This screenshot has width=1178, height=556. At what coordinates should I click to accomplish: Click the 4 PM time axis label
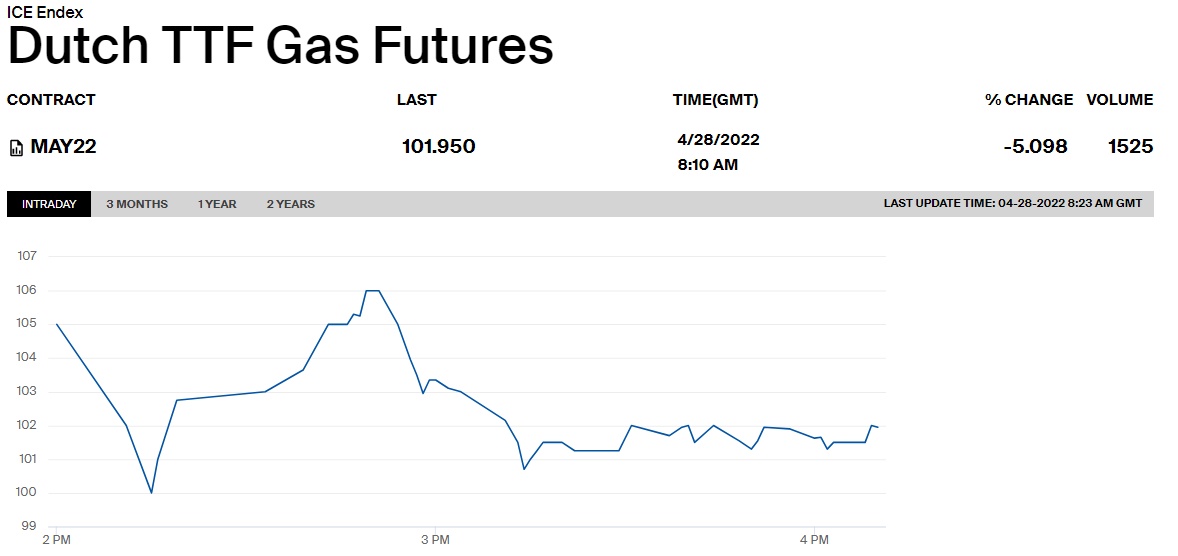click(x=814, y=541)
